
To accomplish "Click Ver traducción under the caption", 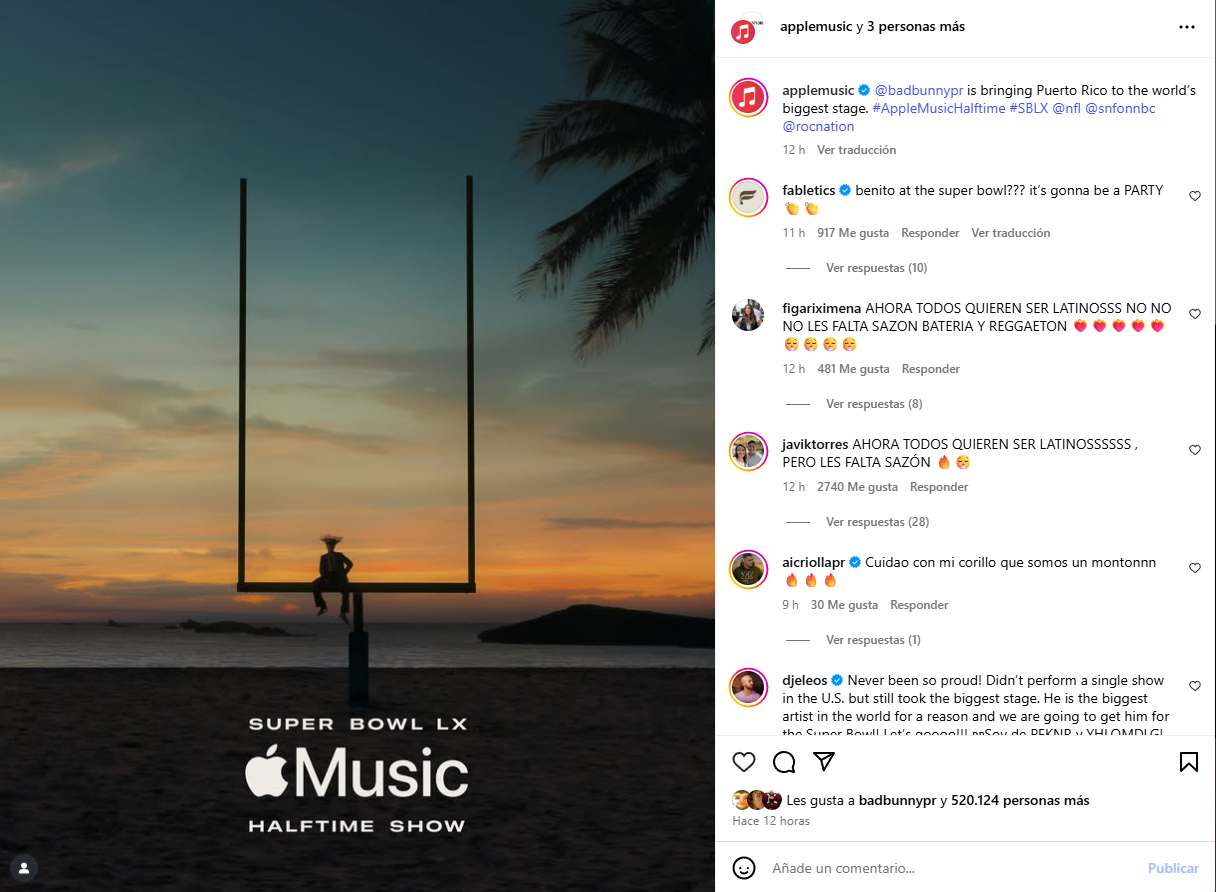I will (856, 150).
